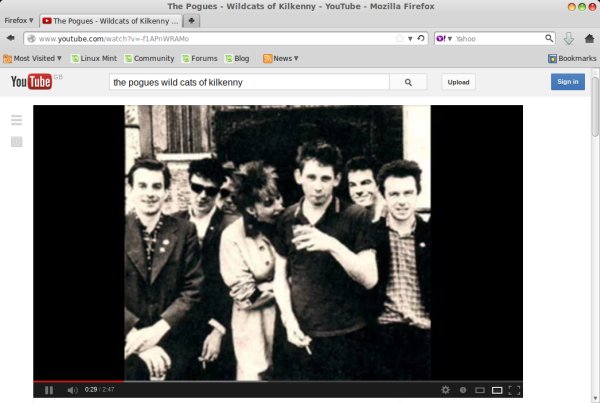Click the Upload button
Image resolution: width=600 pixels, height=403 pixels.
(x=458, y=82)
